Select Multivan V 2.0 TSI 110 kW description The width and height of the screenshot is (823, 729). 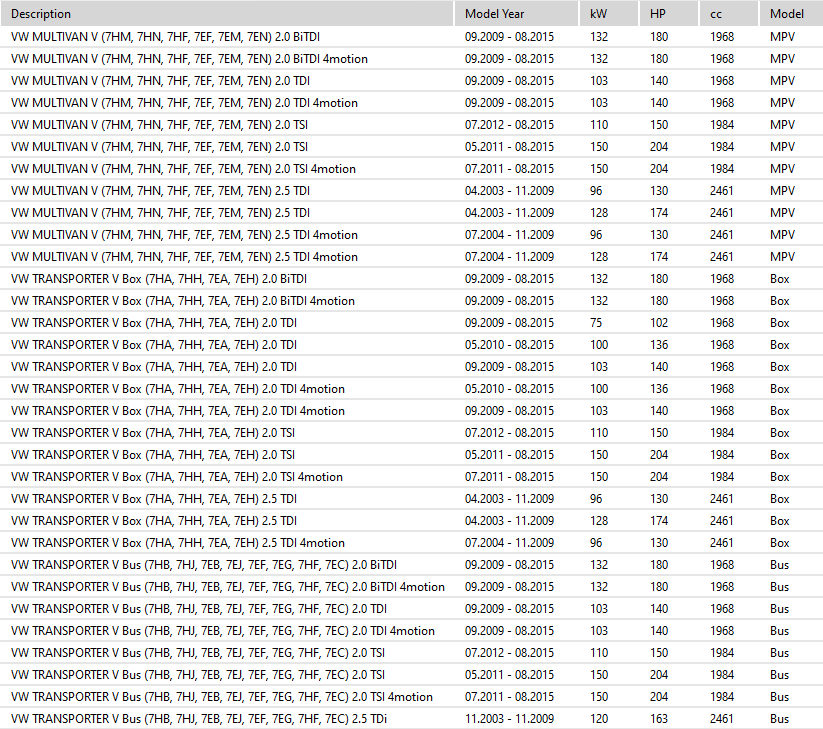tap(159, 125)
